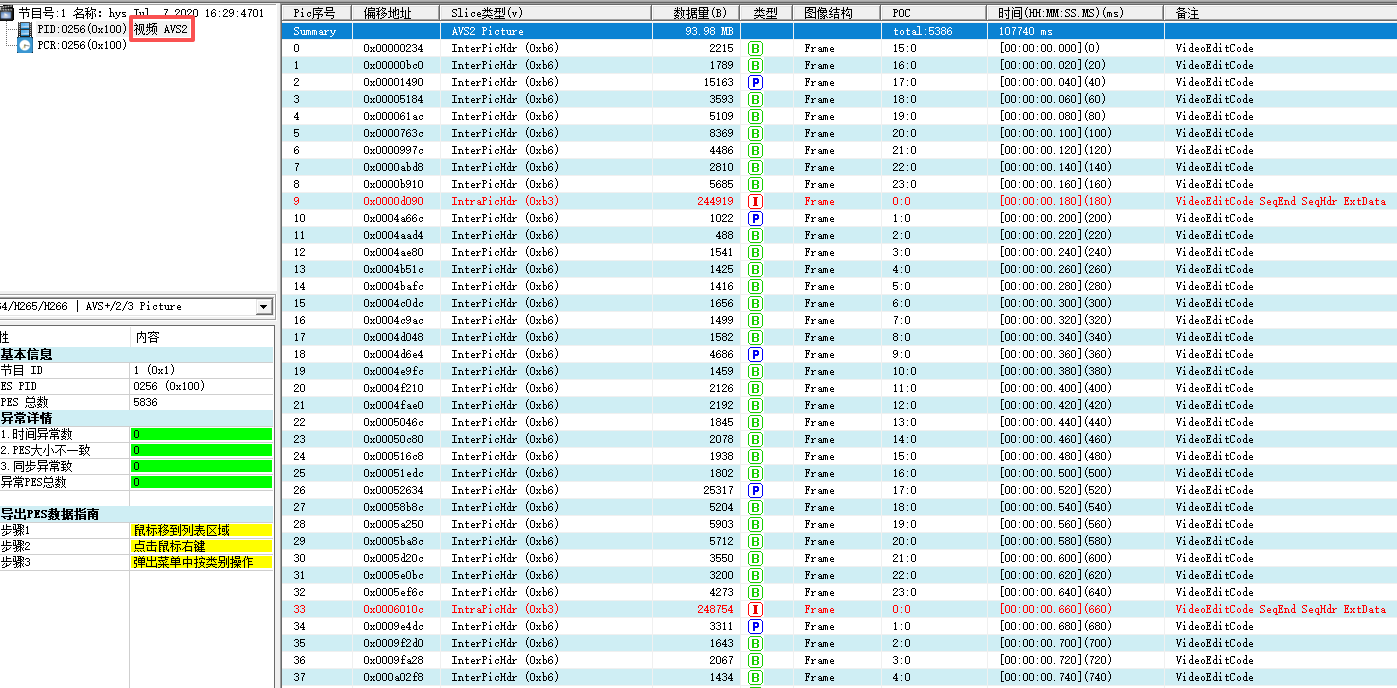The image size is (1397, 688).
Task: Select the PCR:0256(0x100) tree item
Action: [x=82, y=45]
